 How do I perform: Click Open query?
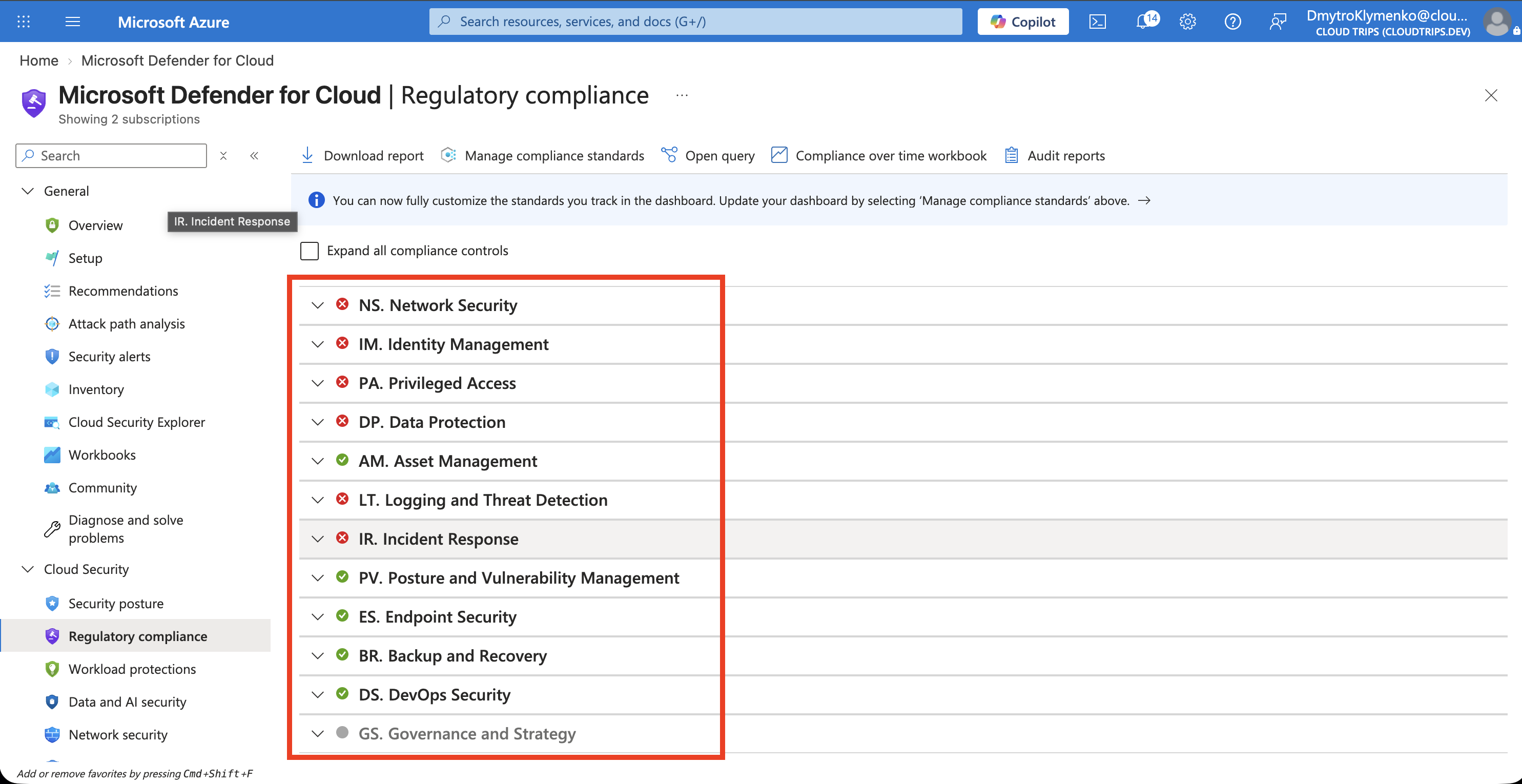(708, 155)
